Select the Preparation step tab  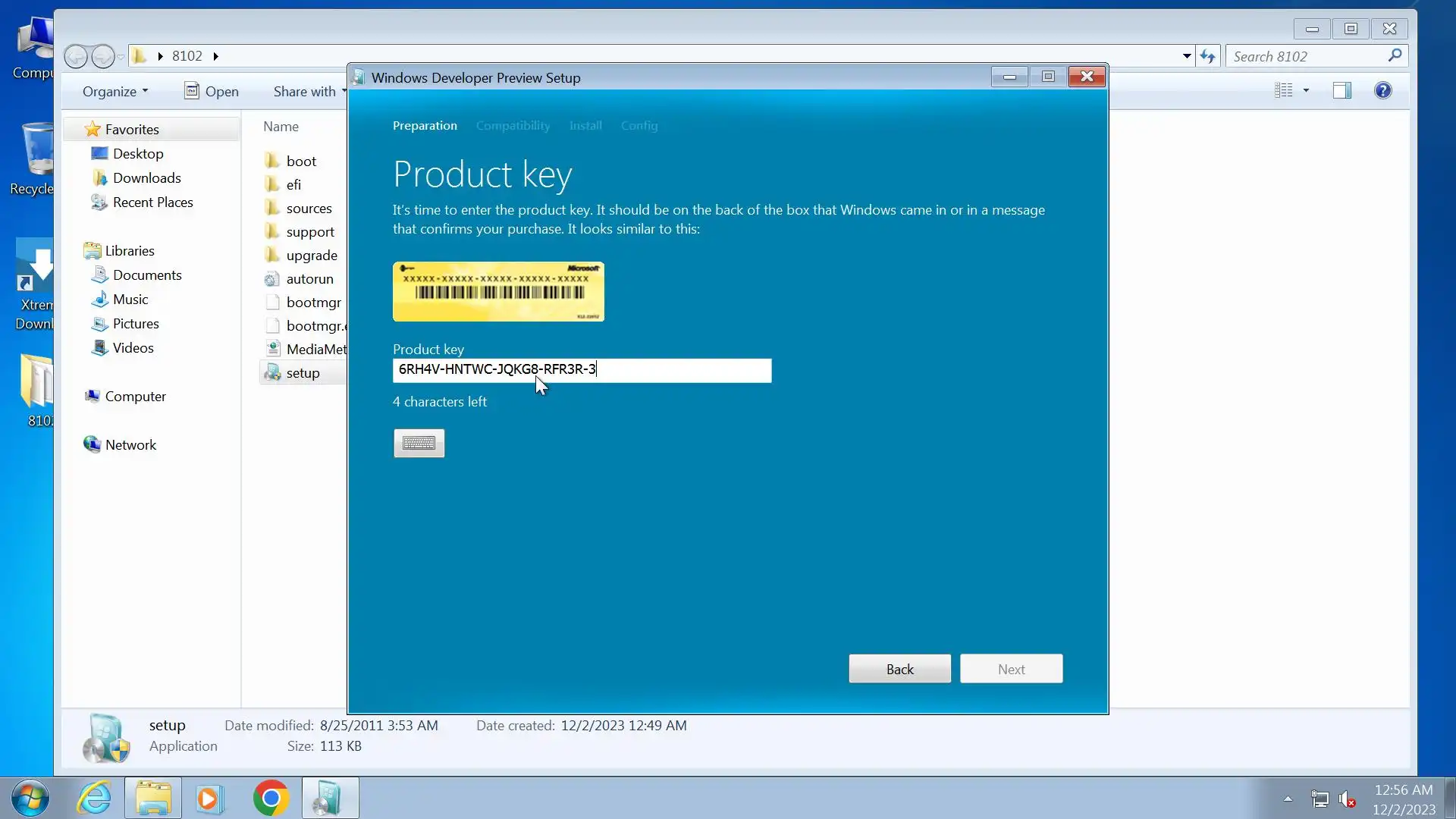425,126
